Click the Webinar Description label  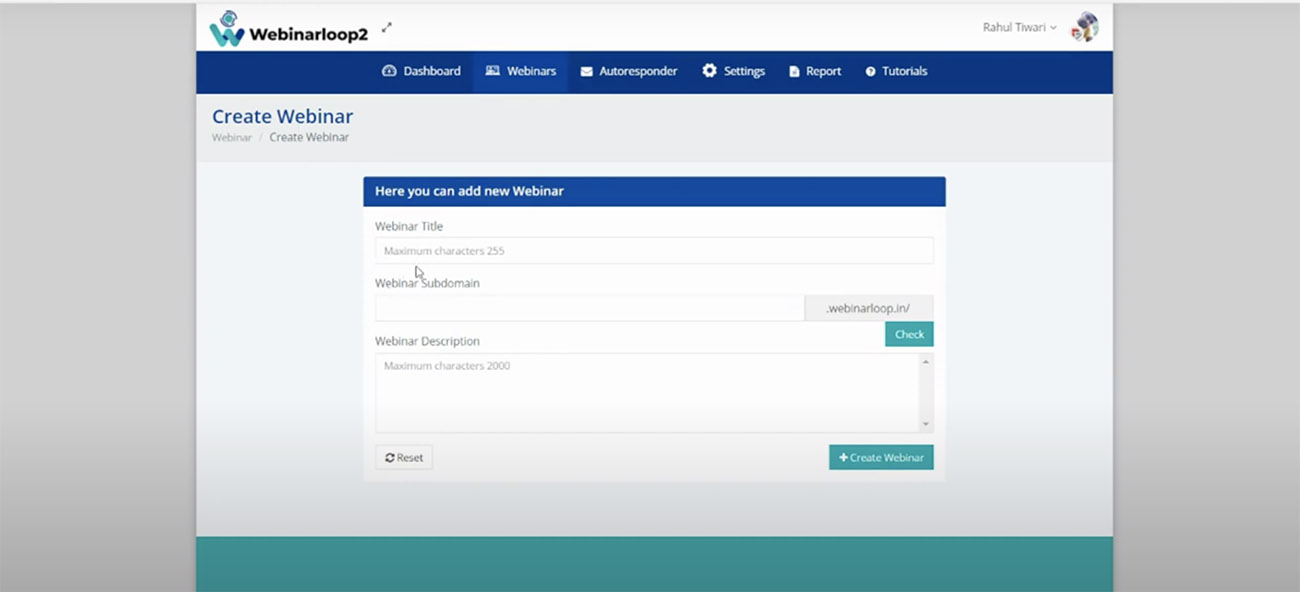(x=427, y=341)
